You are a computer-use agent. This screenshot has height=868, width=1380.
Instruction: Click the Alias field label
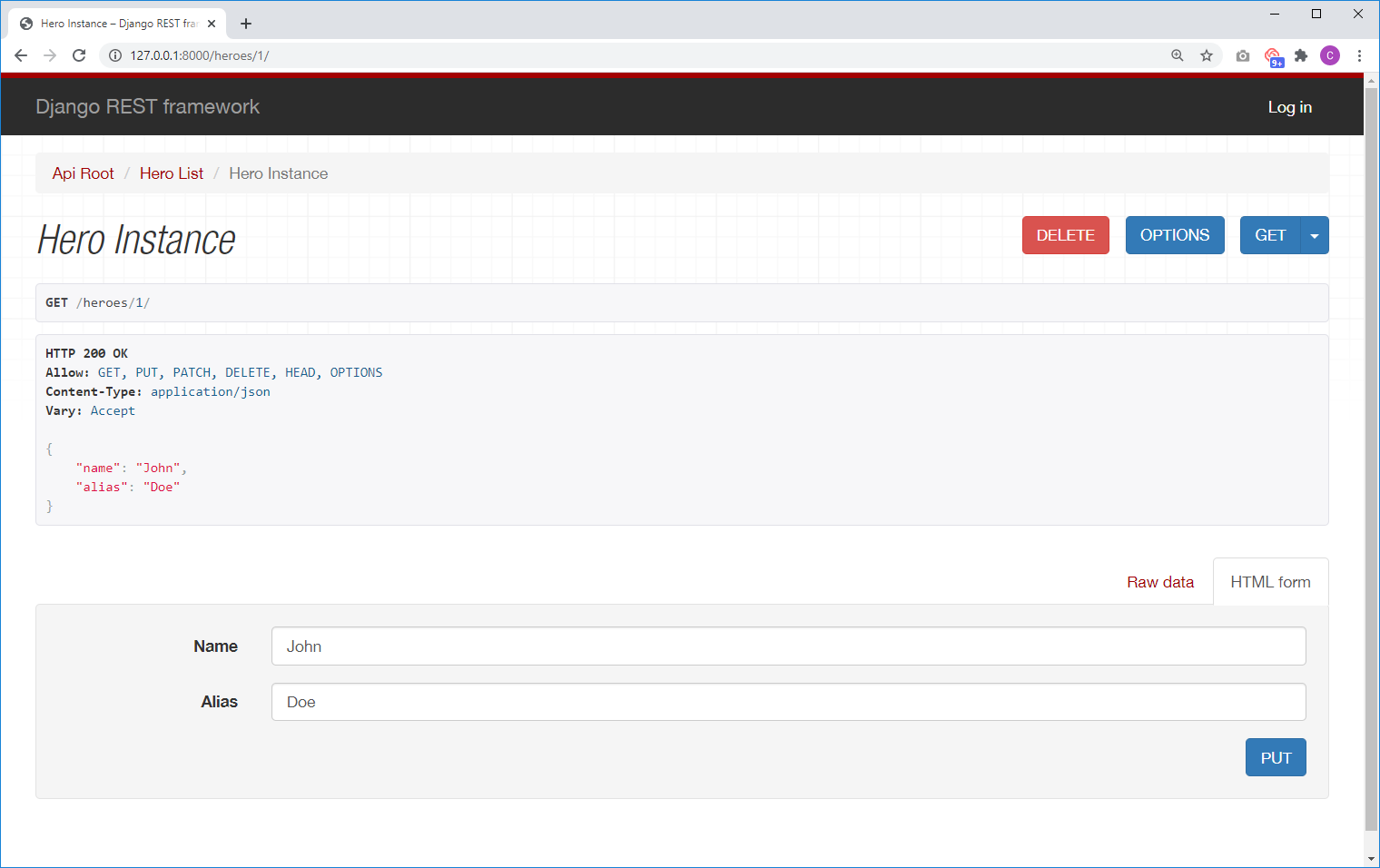click(x=219, y=702)
